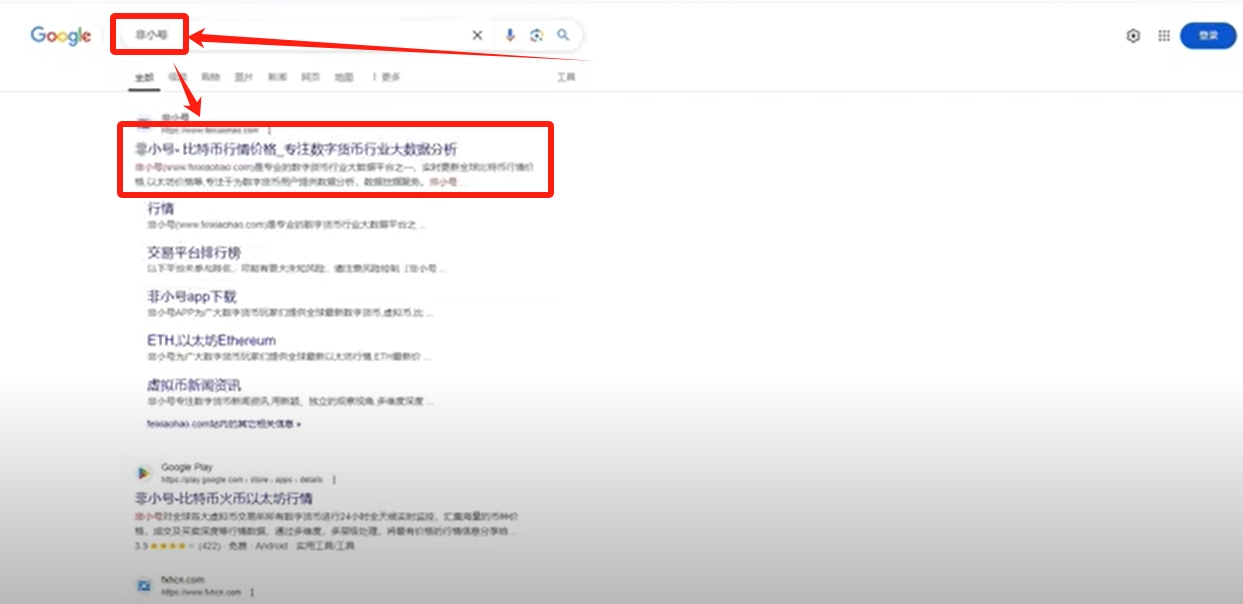Open Google Lens image search icon
The width and height of the screenshot is (1243, 604).
[537, 35]
